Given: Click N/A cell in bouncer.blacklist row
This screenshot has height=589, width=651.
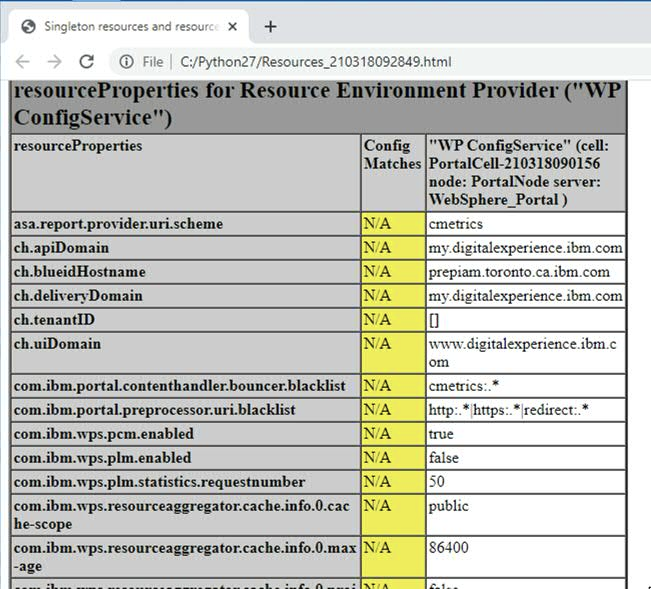Looking at the screenshot, I should [393, 386].
